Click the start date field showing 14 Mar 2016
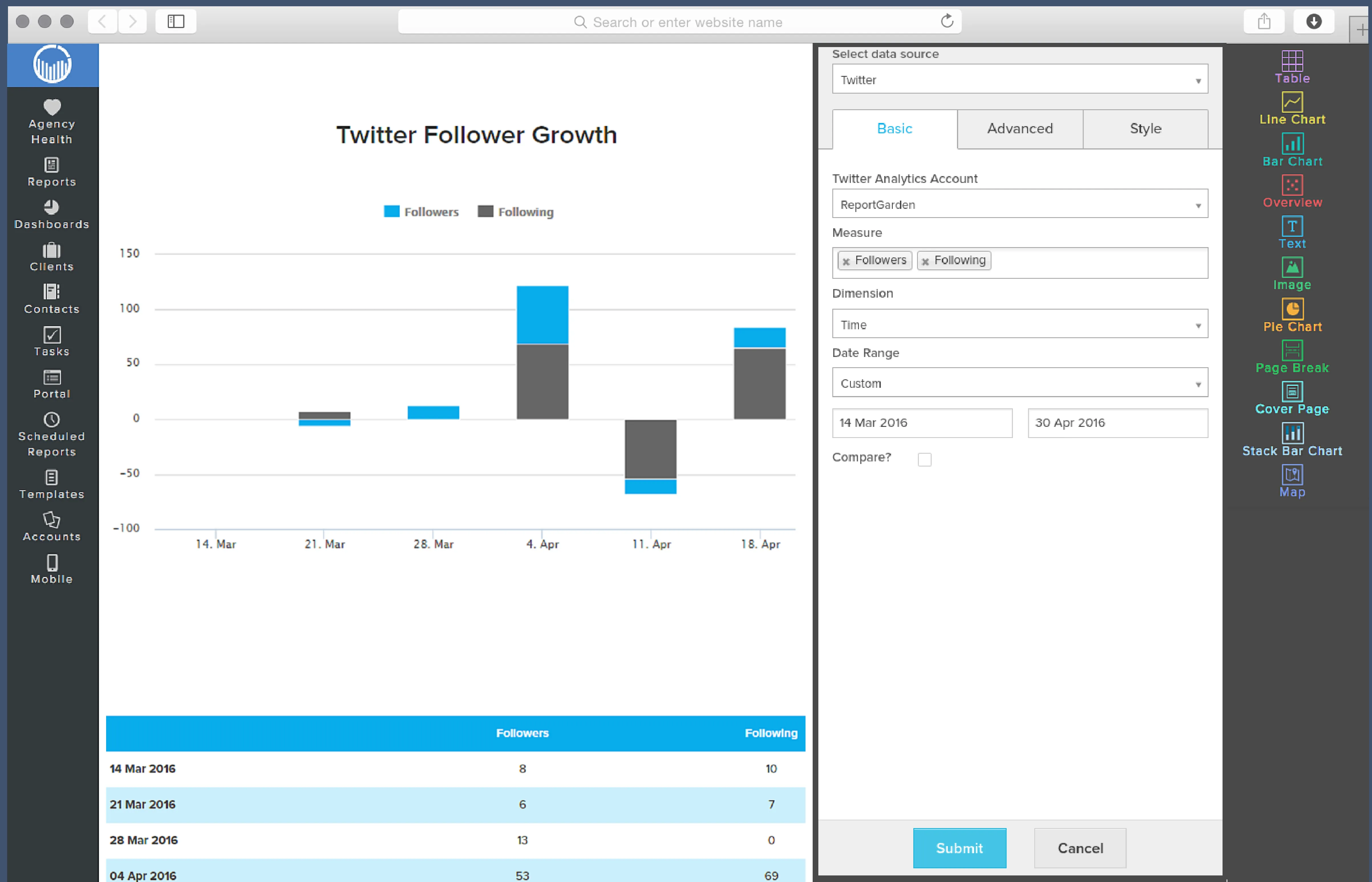The width and height of the screenshot is (1372, 882). 922,423
